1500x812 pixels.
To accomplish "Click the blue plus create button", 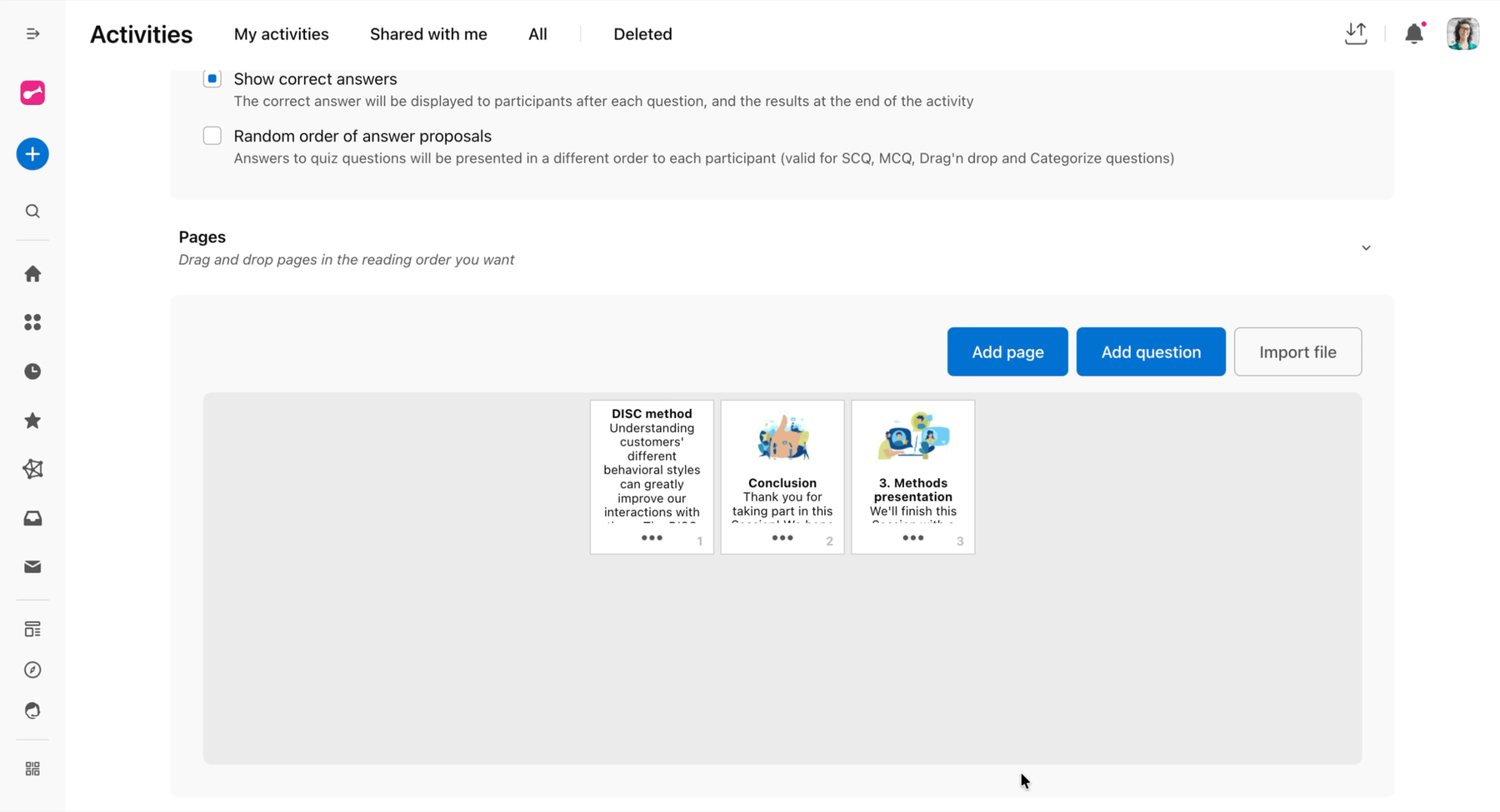I will 32,154.
